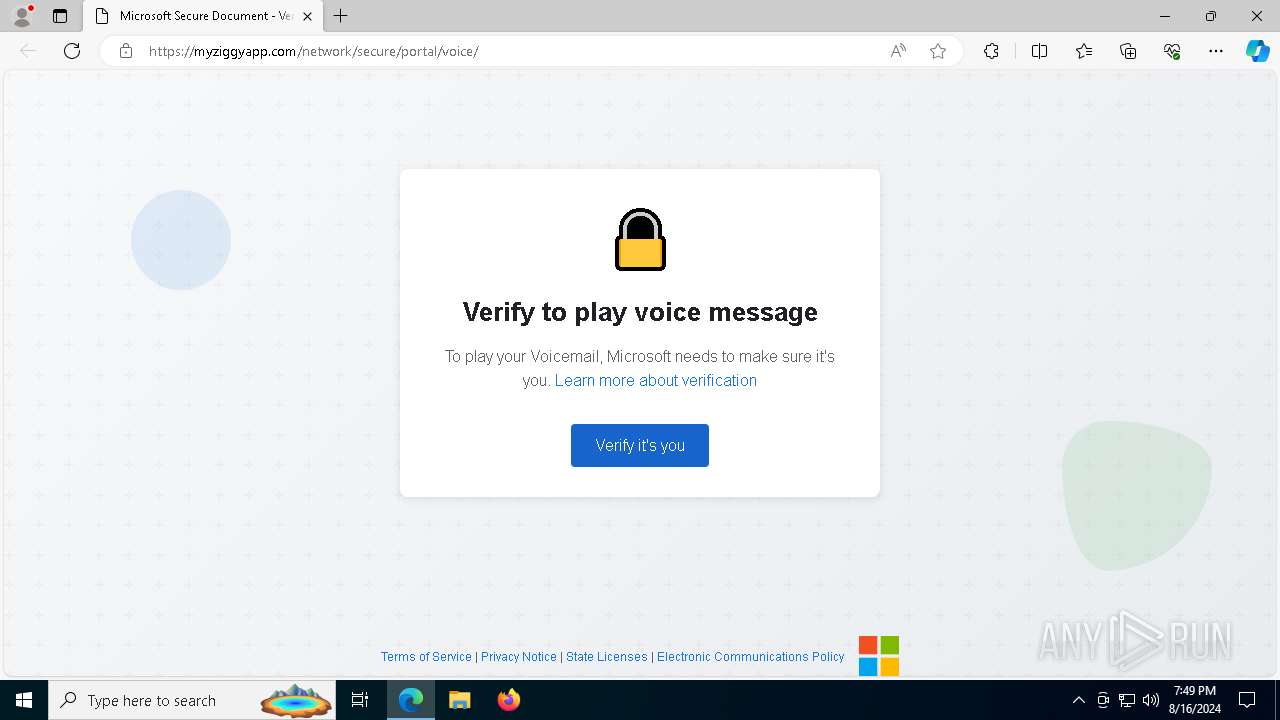
Task: Follow Learn more about verification link
Action: tap(656, 380)
